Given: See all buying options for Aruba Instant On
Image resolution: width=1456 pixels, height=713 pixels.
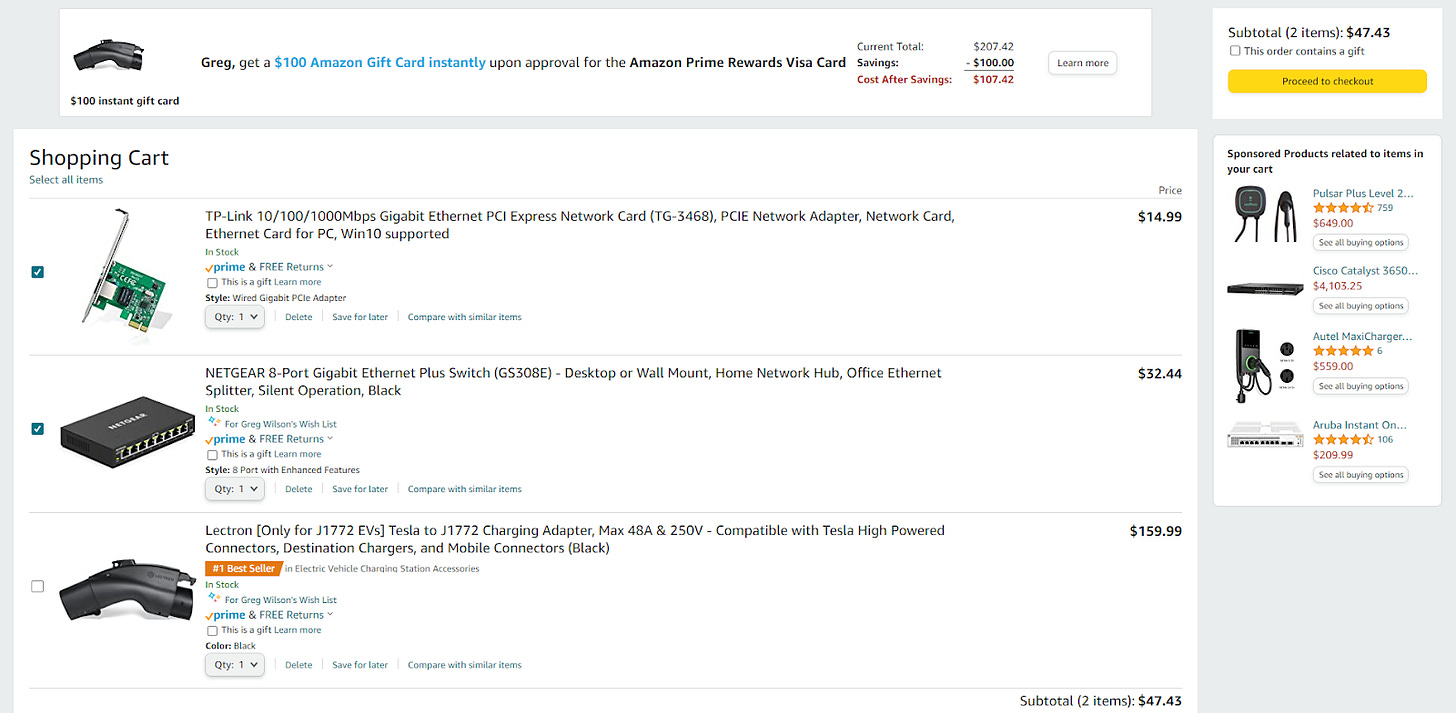Looking at the screenshot, I should [x=1361, y=475].
